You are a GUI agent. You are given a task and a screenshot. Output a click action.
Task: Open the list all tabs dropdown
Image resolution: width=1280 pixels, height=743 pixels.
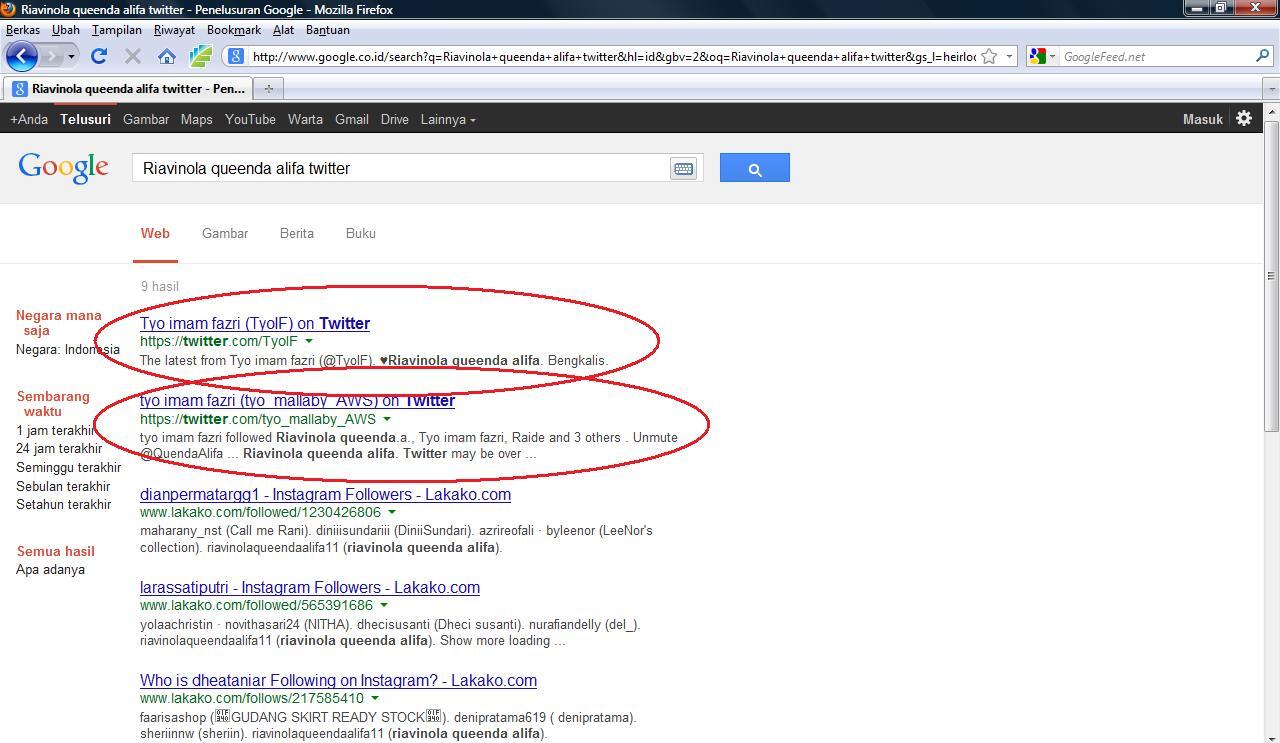tap(1271, 88)
